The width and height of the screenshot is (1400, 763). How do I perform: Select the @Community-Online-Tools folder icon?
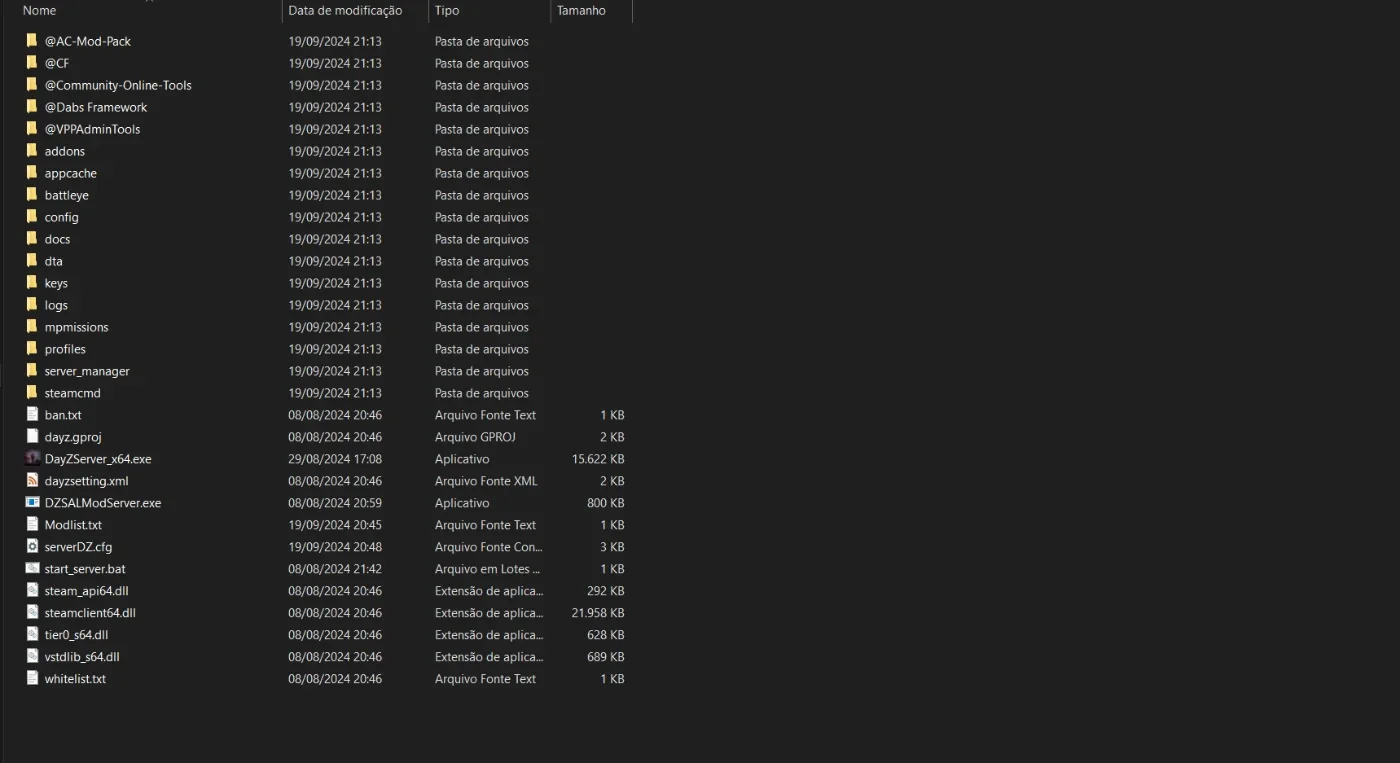(32, 85)
